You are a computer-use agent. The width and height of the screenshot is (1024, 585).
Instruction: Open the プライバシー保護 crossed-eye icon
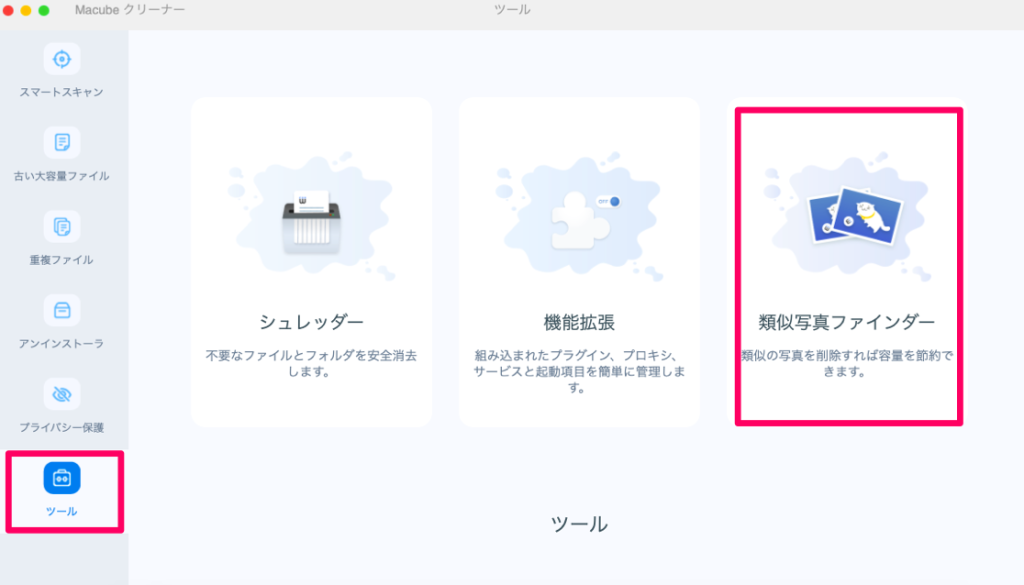(x=62, y=394)
